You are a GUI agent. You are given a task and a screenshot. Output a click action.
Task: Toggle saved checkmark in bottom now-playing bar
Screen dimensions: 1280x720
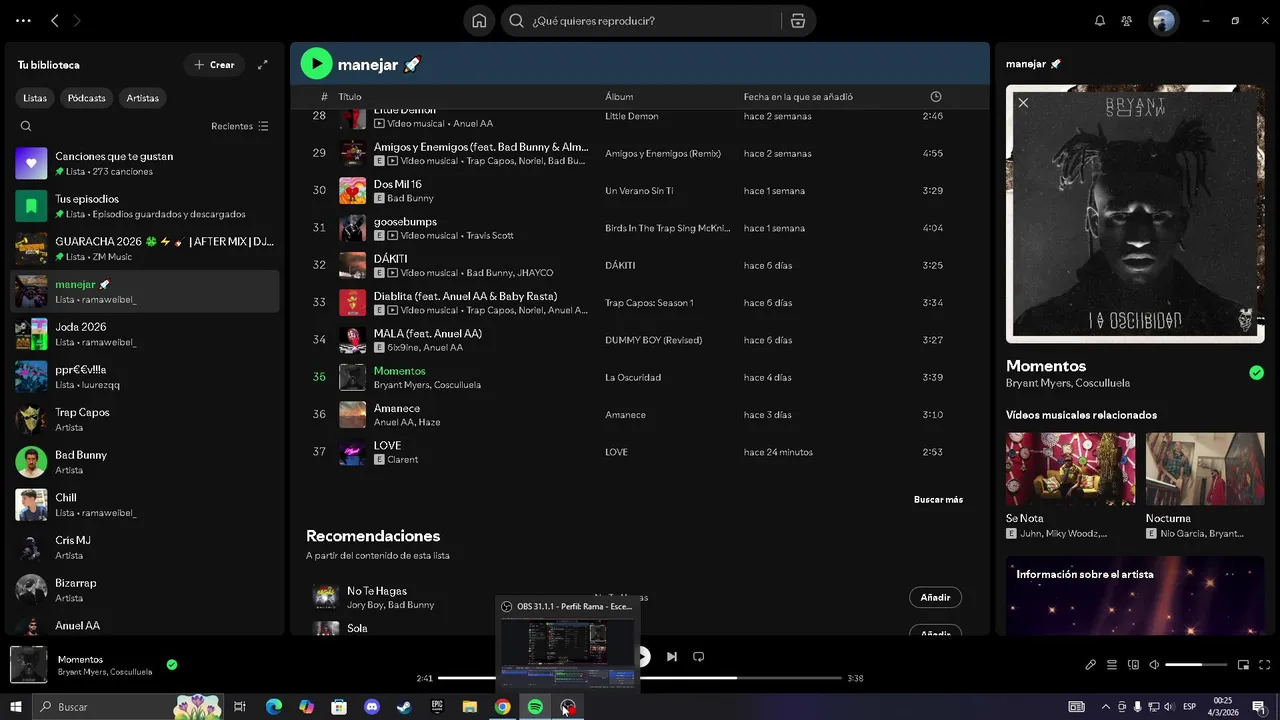tap(172, 664)
